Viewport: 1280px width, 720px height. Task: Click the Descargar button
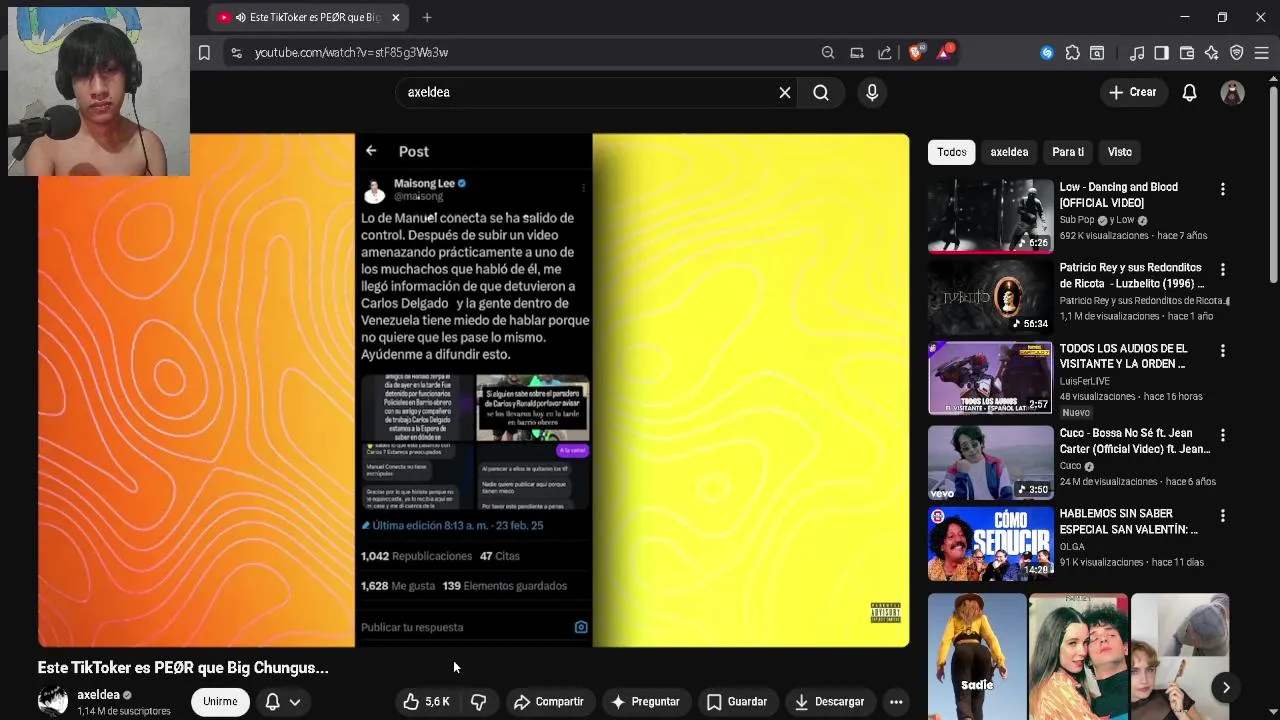coord(829,702)
